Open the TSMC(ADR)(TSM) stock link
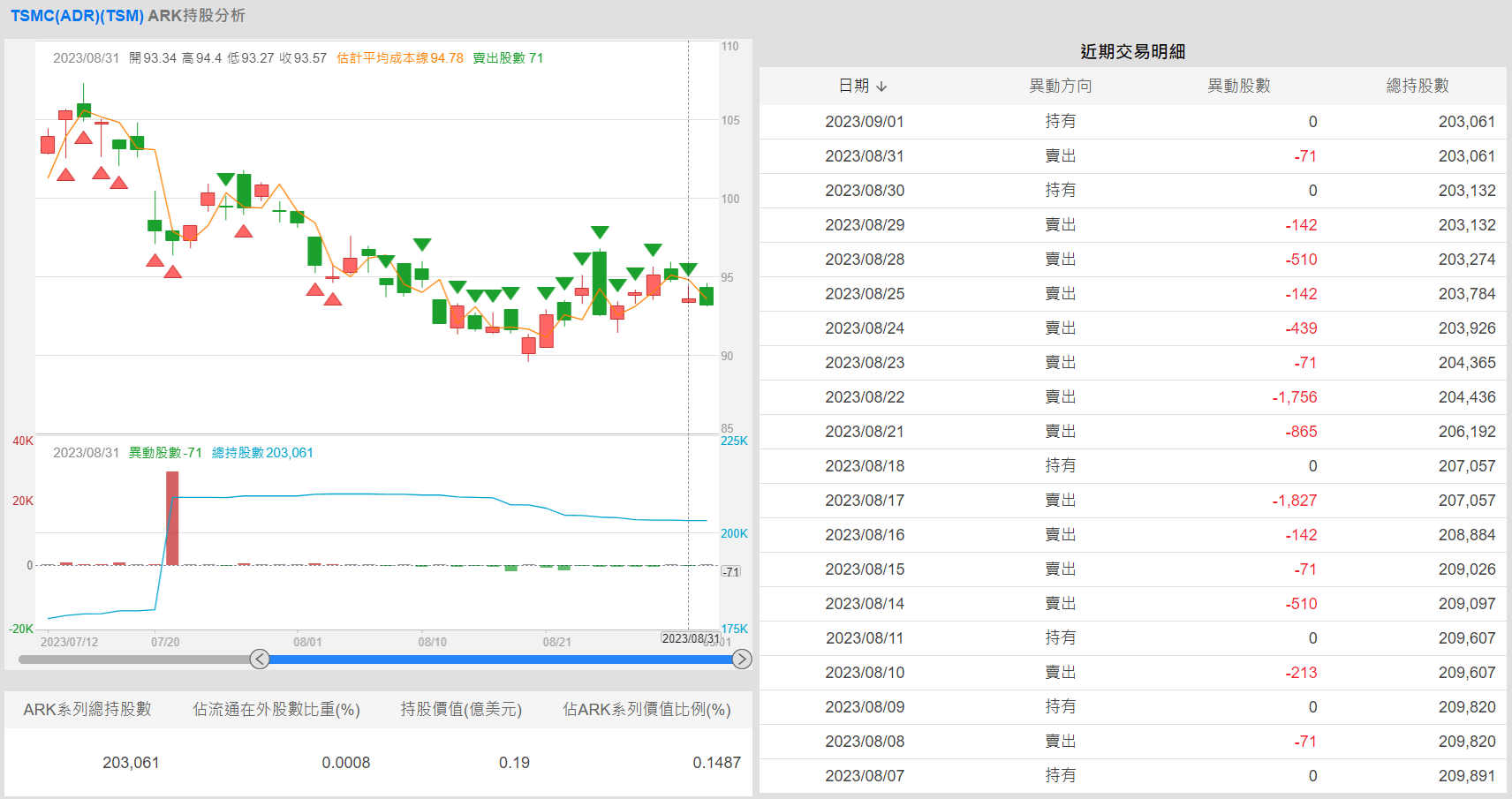 [x=74, y=15]
